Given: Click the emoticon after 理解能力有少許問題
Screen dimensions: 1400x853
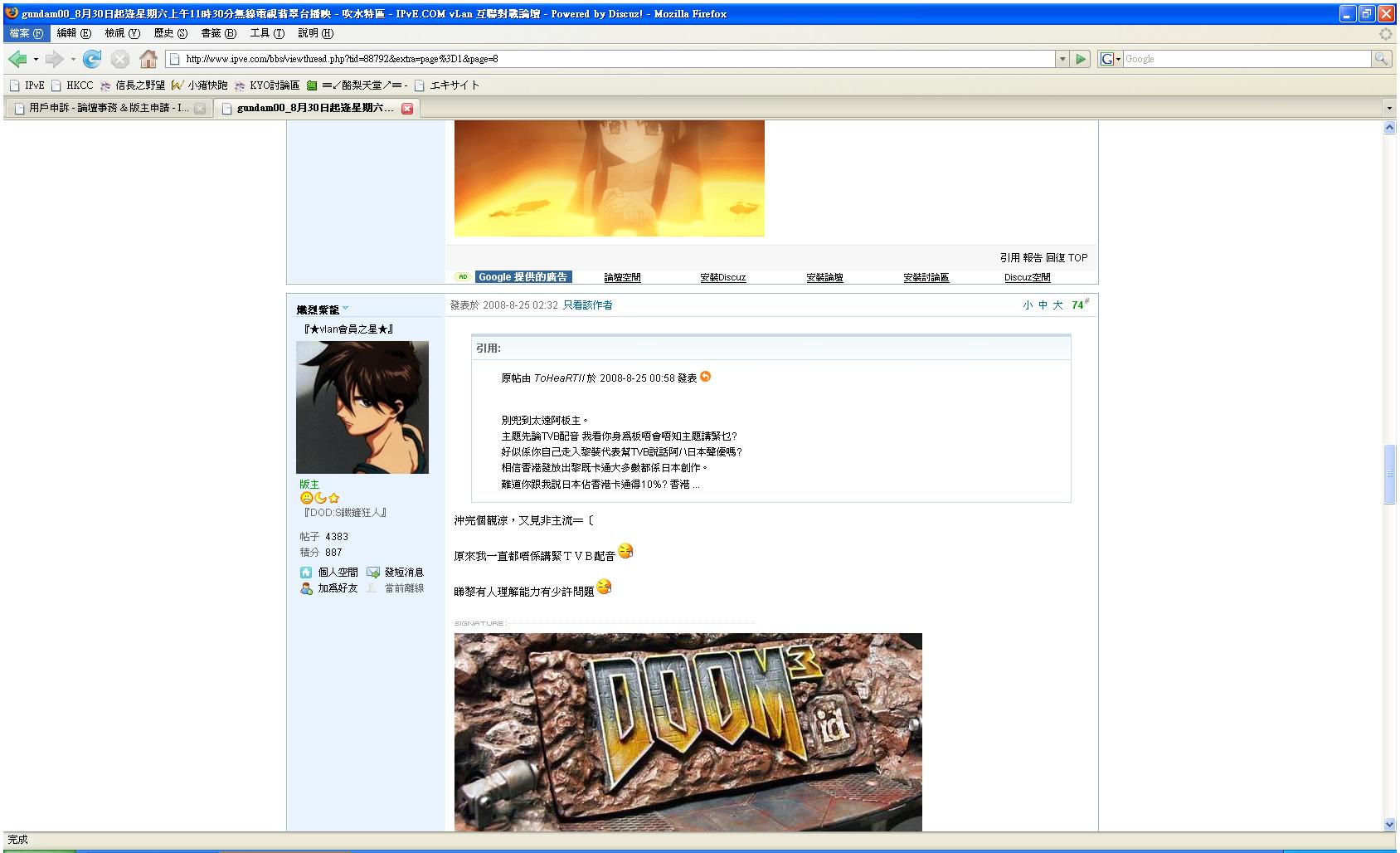Looking at the screenshot, I should pos(605,587).
